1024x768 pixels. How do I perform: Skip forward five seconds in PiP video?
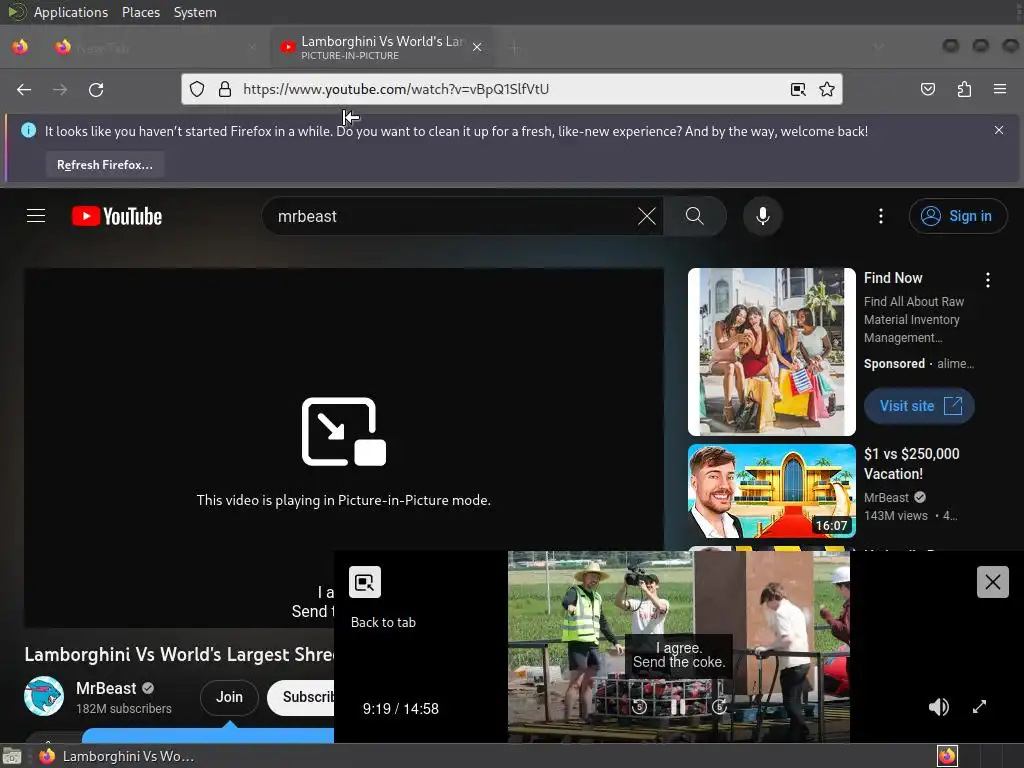[719, 707]
